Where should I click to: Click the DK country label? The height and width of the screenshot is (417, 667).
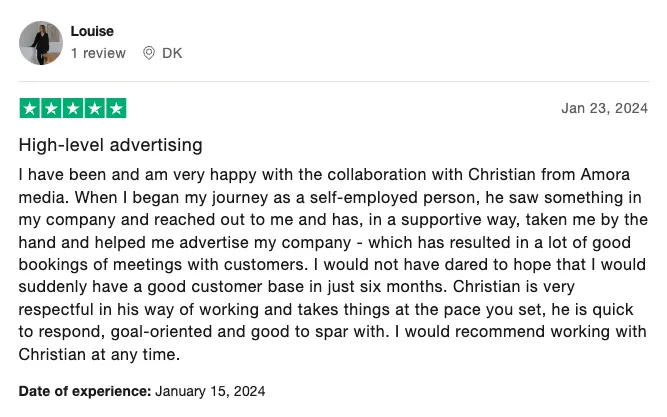click(x=172, y=53)
